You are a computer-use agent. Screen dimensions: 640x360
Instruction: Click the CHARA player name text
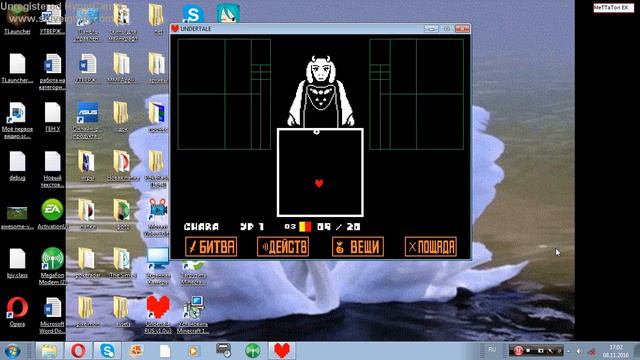click(201, 227)
